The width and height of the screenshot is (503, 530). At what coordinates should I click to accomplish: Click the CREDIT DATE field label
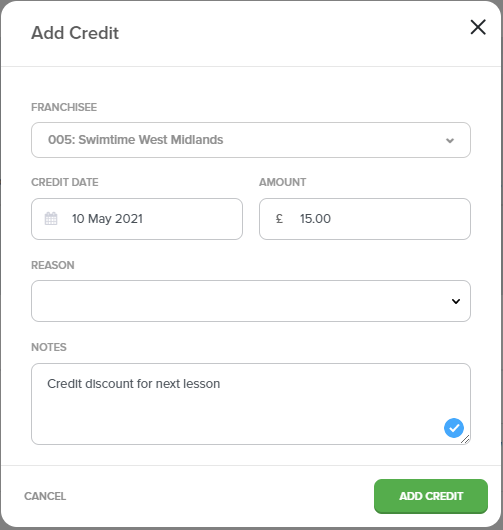tap(65, 182)
